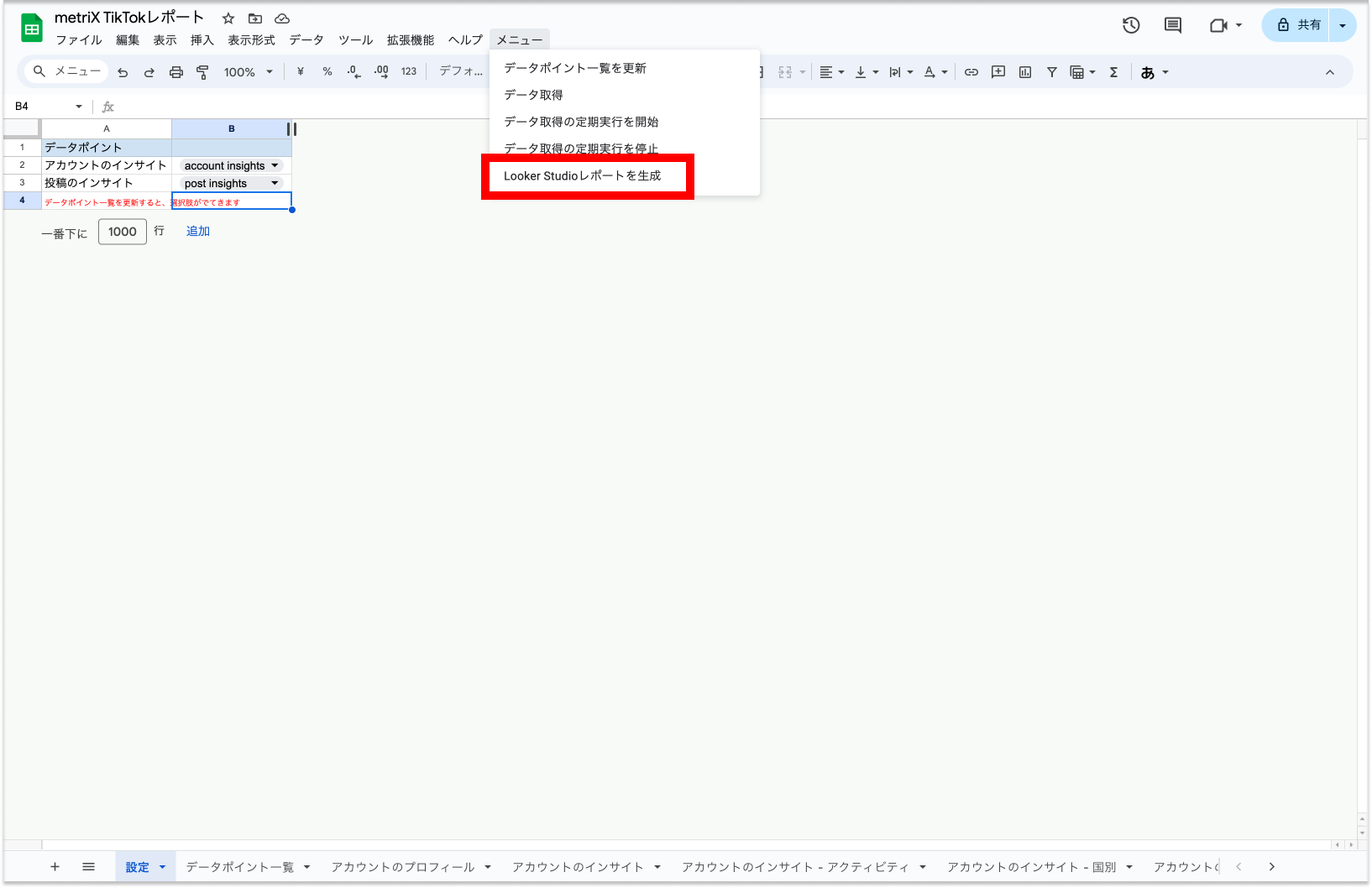Choose Looker Studioレポートを生成

625,175
